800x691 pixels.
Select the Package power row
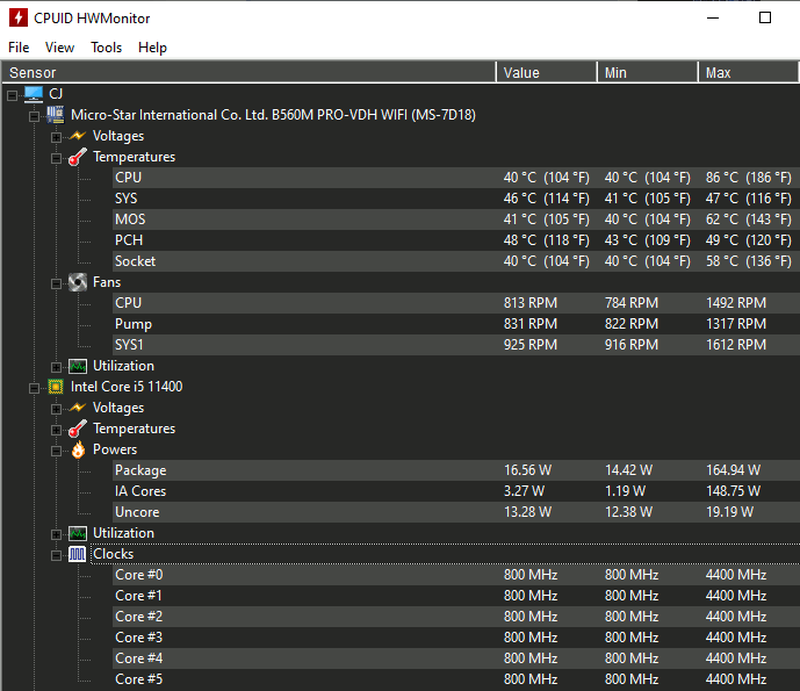[x=456, y=471]
